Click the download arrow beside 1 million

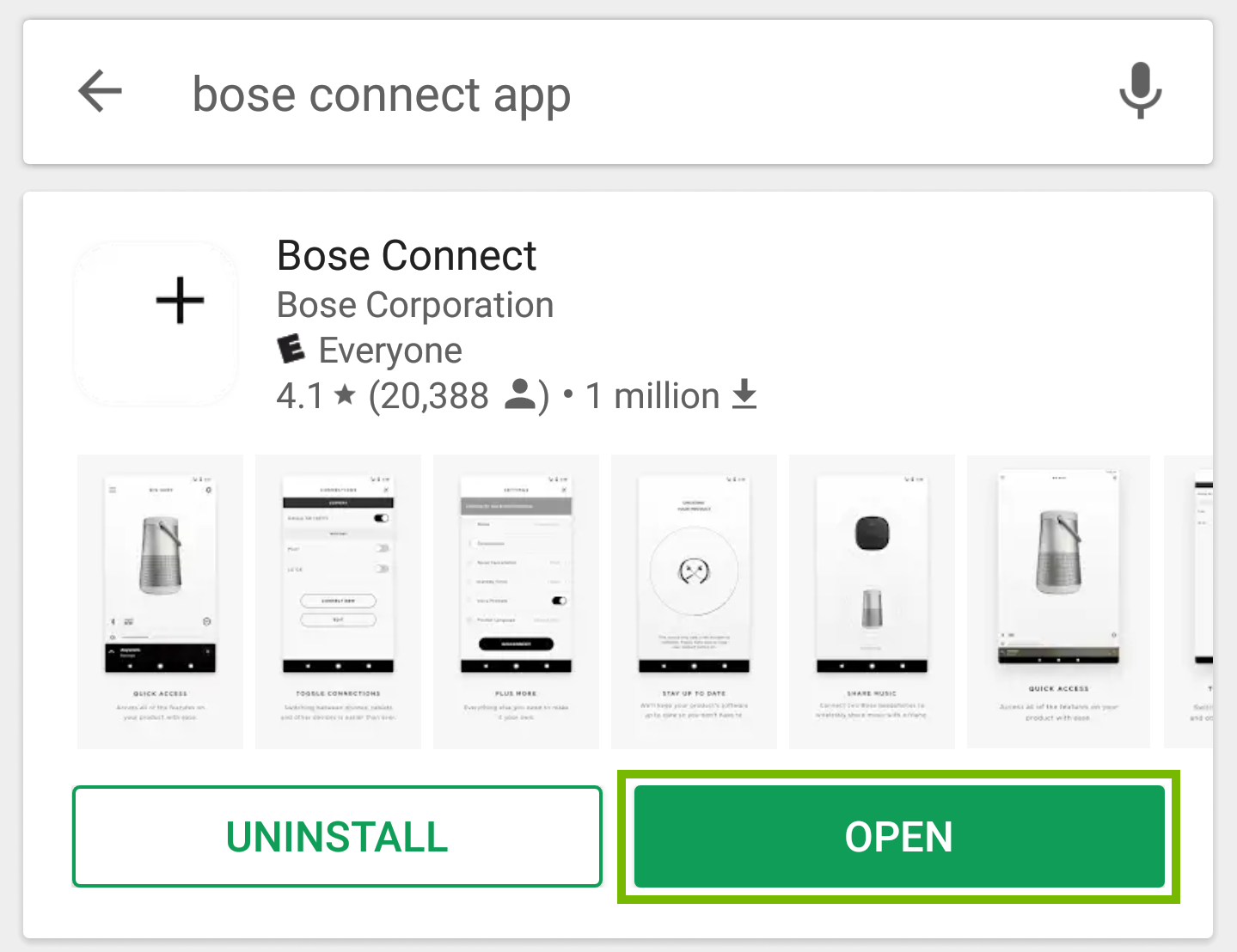pyautogui.click(x=744, y=394)
